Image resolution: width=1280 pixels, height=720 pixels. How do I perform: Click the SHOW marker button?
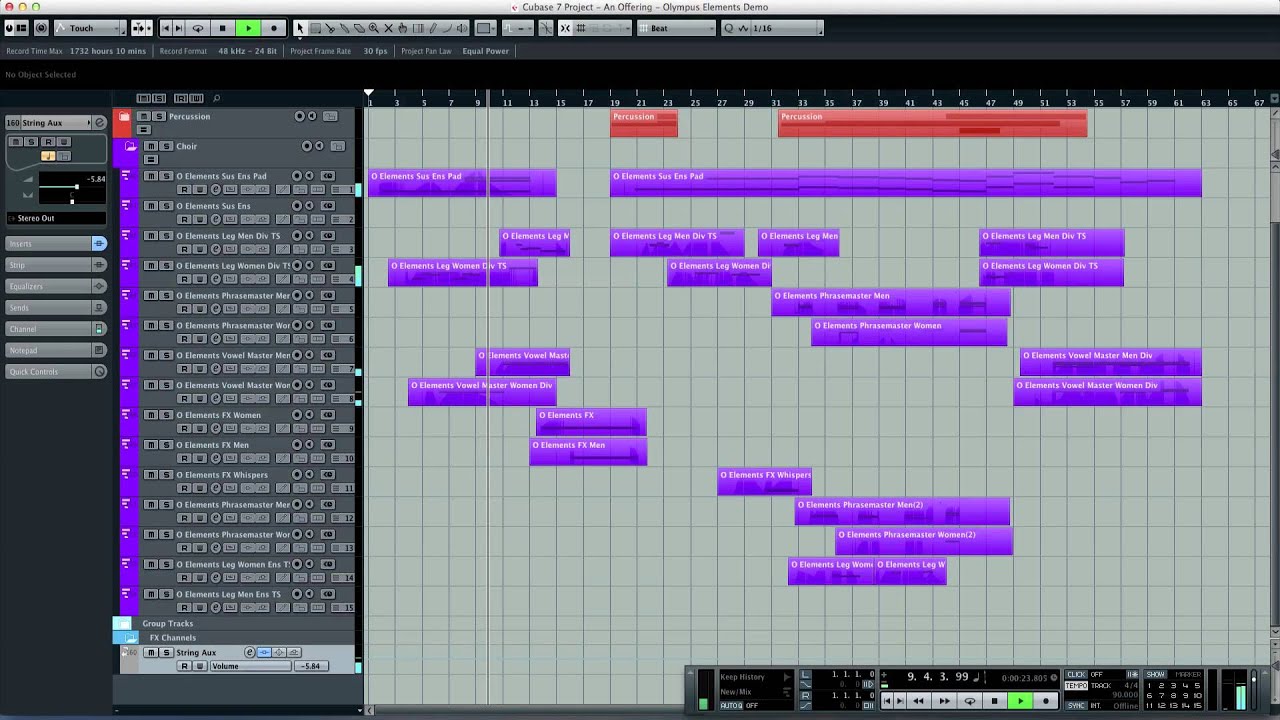[x=1156, y=674]
